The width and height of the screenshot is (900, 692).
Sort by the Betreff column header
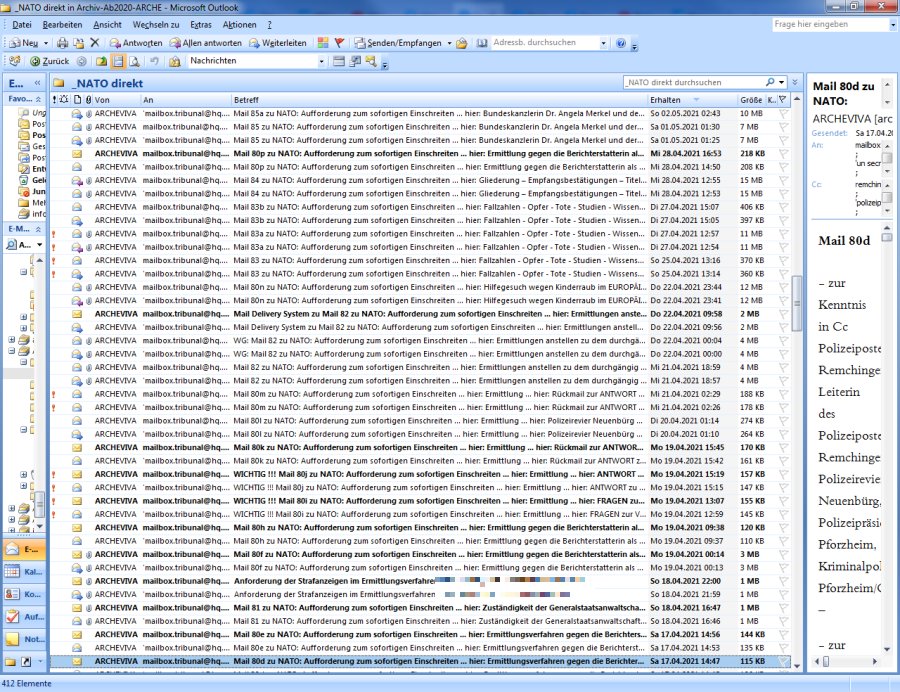coord(439,100)
